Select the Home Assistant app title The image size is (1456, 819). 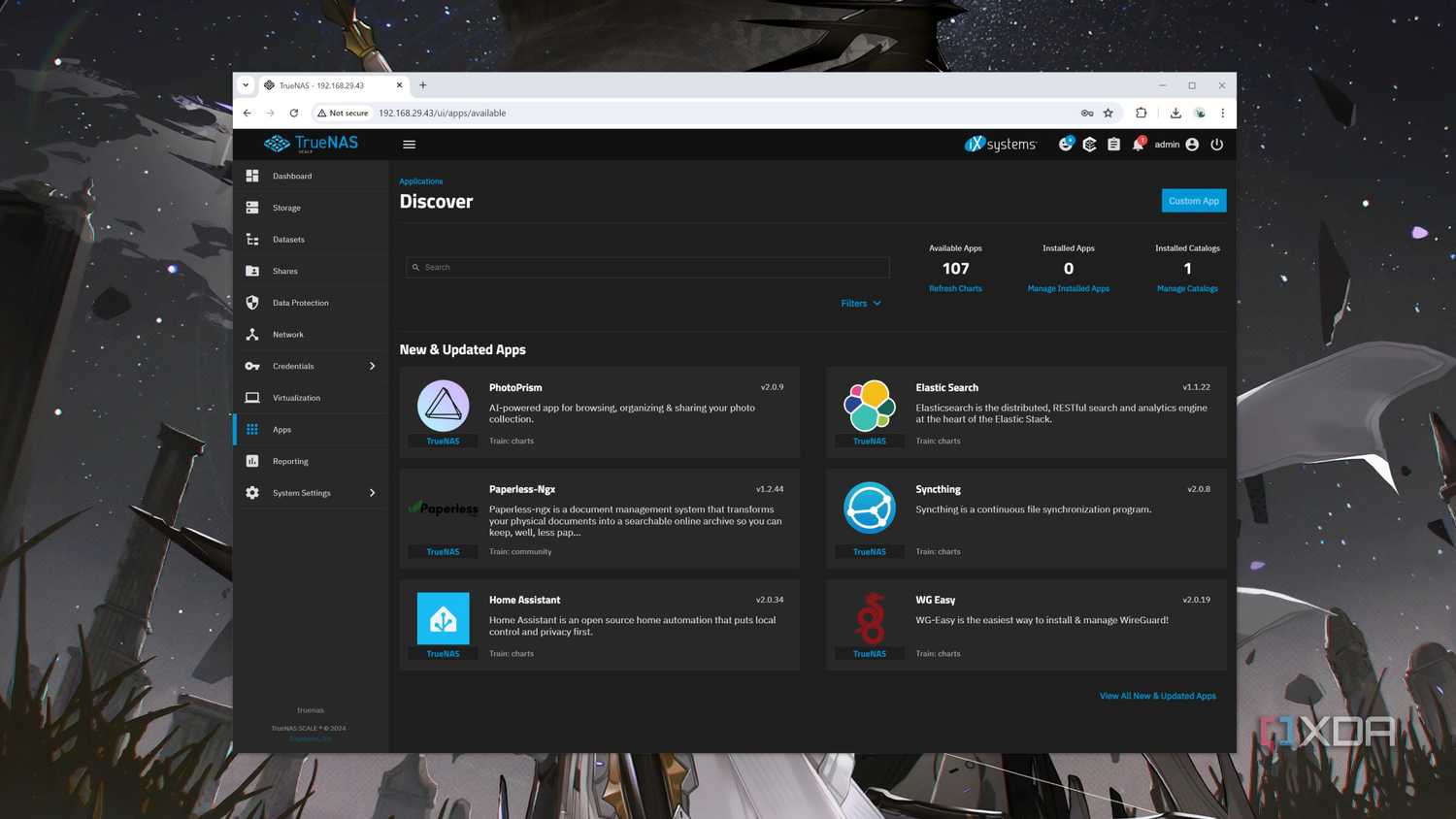pos(524,600)
